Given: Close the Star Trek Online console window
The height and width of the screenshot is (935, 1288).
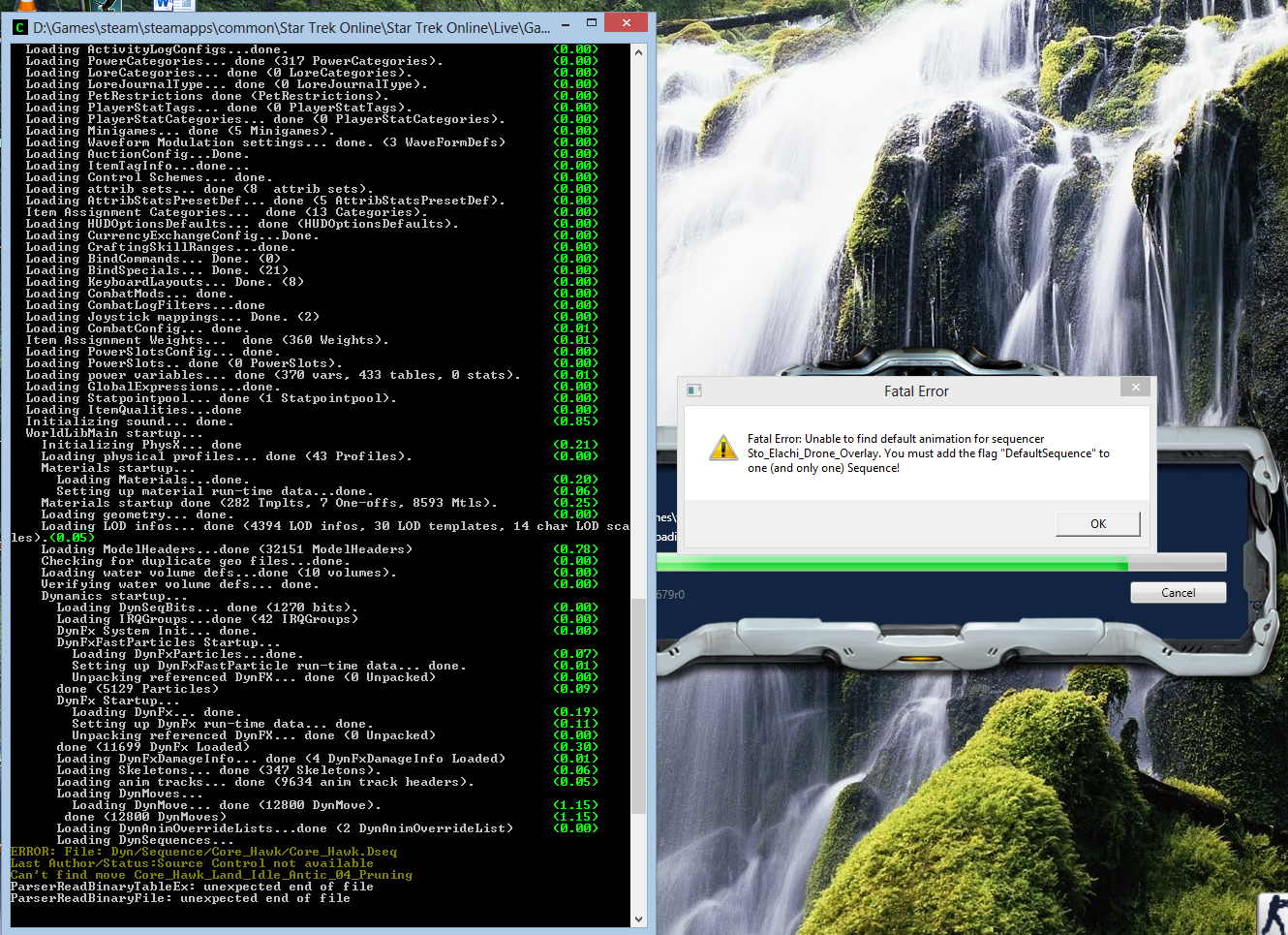Looking at the screenshot, I should coord(626,23).
